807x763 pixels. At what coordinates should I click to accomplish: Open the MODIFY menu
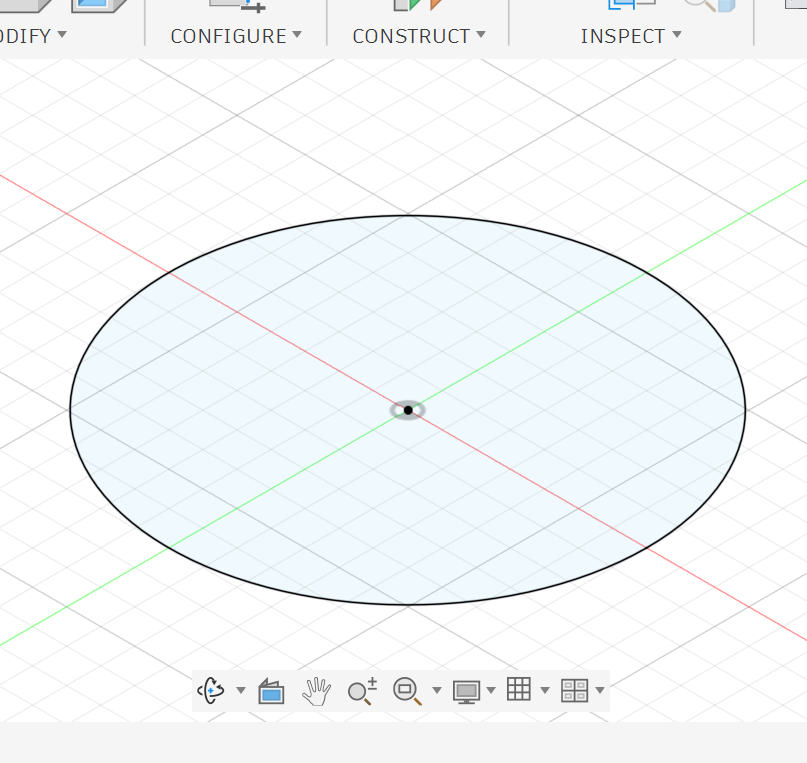33,36
